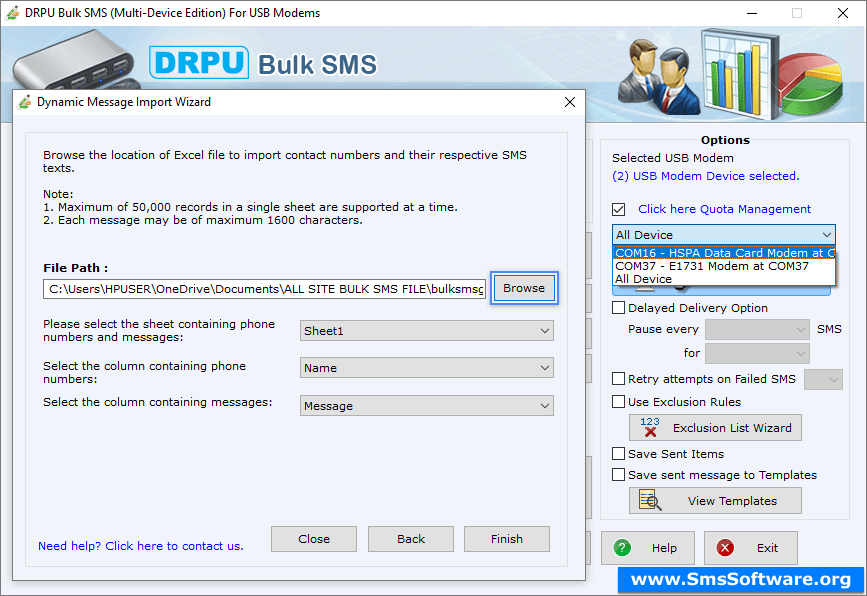
Task: Click the green Help question mark icon
Action: [622, 548]
